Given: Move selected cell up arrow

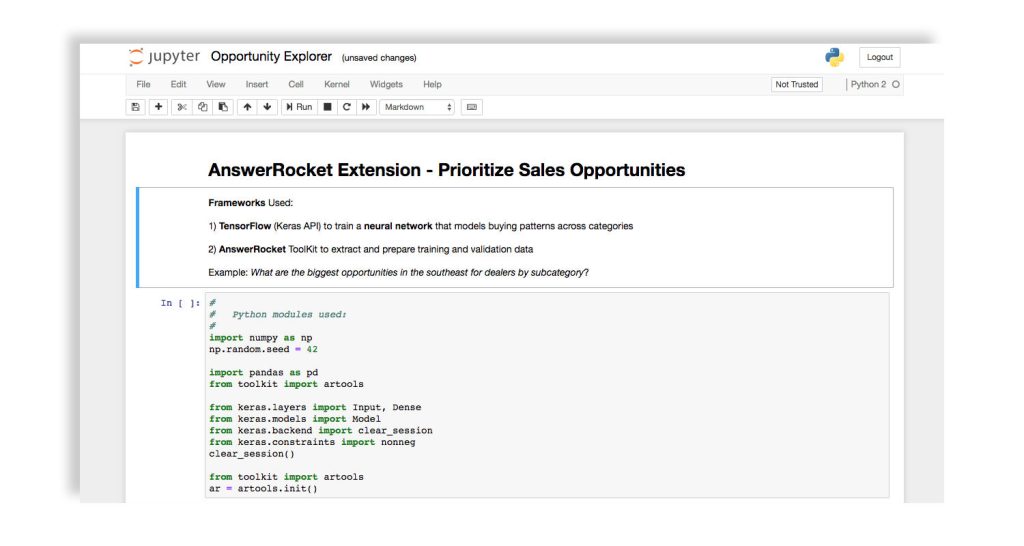Looking at the screenshot, I should 247,107.
